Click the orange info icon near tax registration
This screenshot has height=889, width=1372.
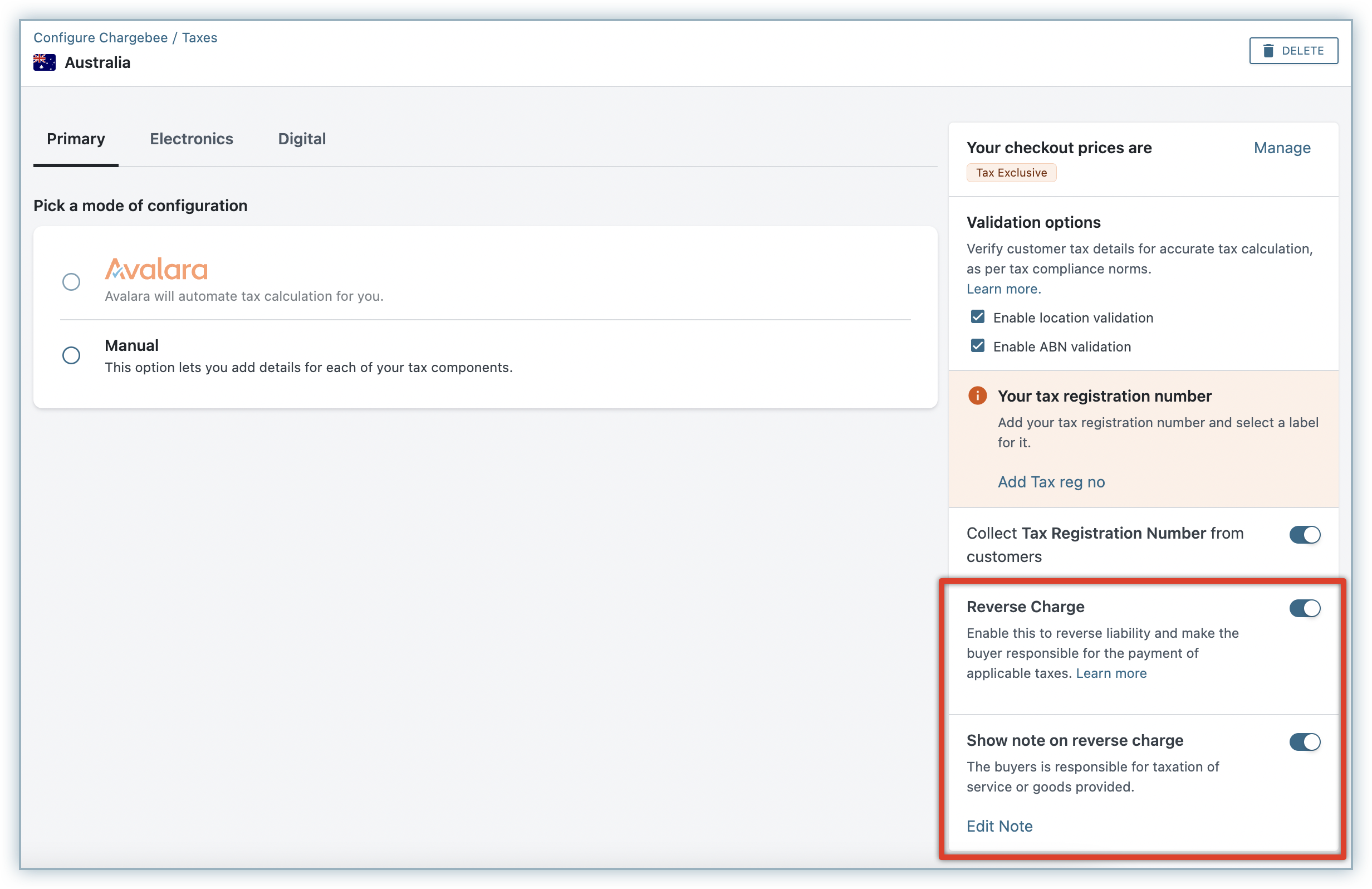pyautogui.click(x=977, y=395)
